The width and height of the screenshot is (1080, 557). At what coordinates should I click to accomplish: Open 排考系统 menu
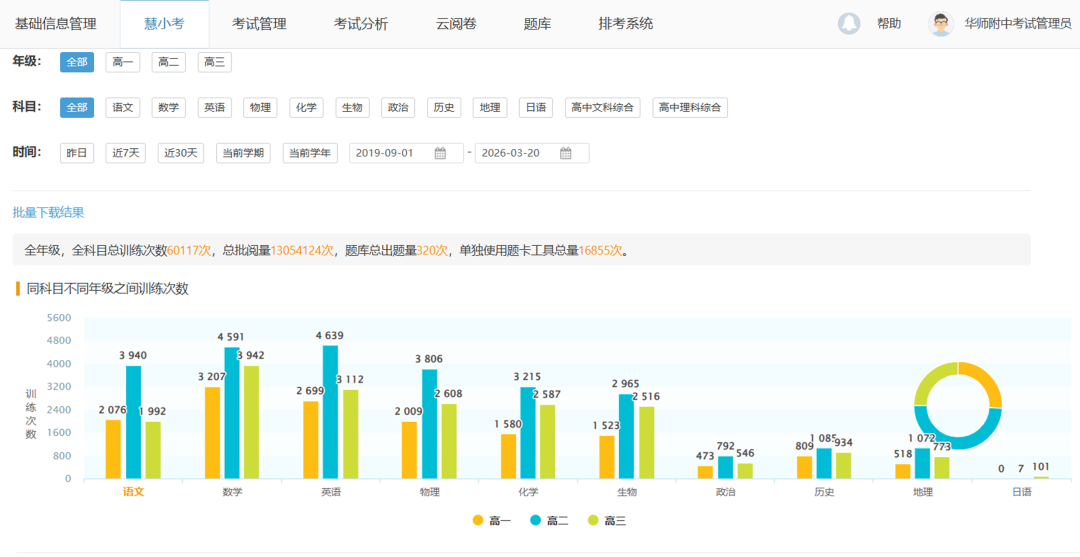[625, 23]
